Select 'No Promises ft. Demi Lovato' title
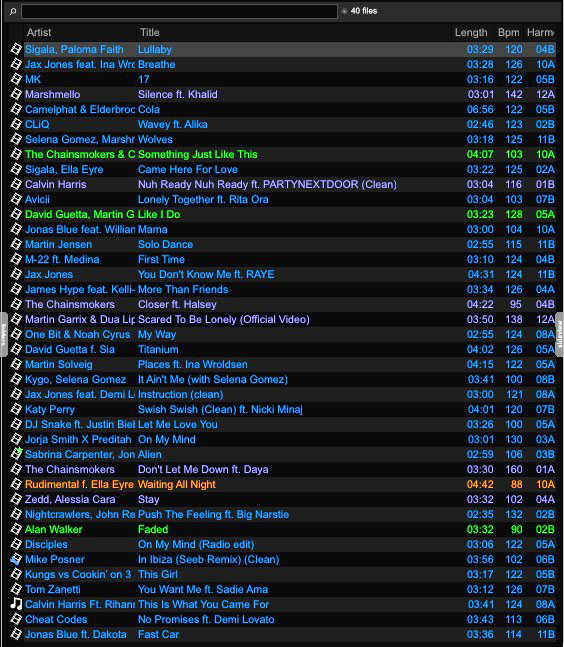Image resolution: width=564 pixels, height=647 pixels. pyautogui.click(x=206, y=619)
